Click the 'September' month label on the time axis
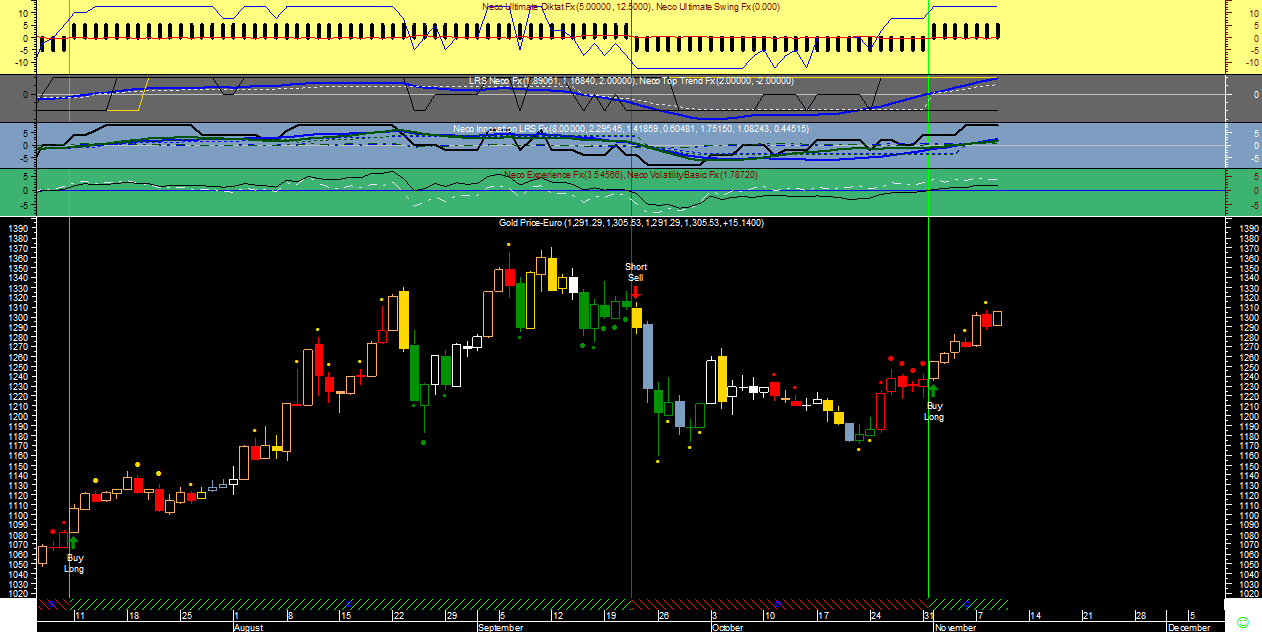The height and width of the screenshot is (632, 1262). tap(501, 627)
